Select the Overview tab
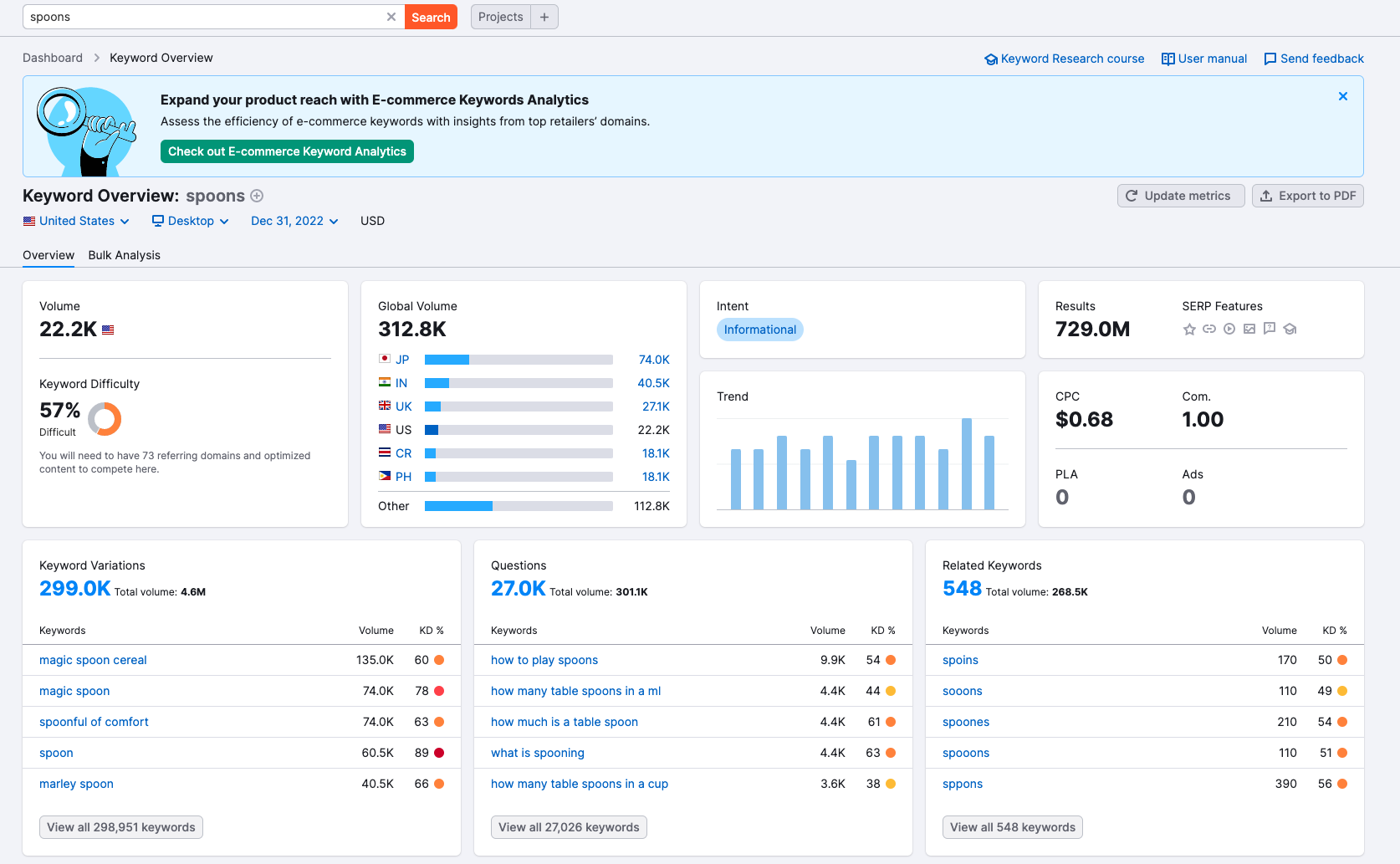This screenshot has height=864, width=1400. (49, 255)
